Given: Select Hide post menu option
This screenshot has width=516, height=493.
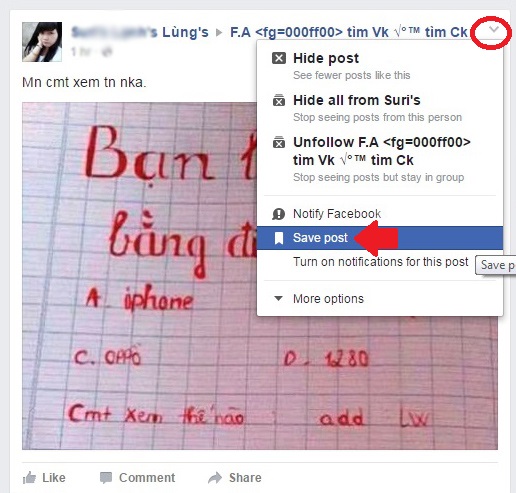Looking at the screenshot, I should (380, 66).
